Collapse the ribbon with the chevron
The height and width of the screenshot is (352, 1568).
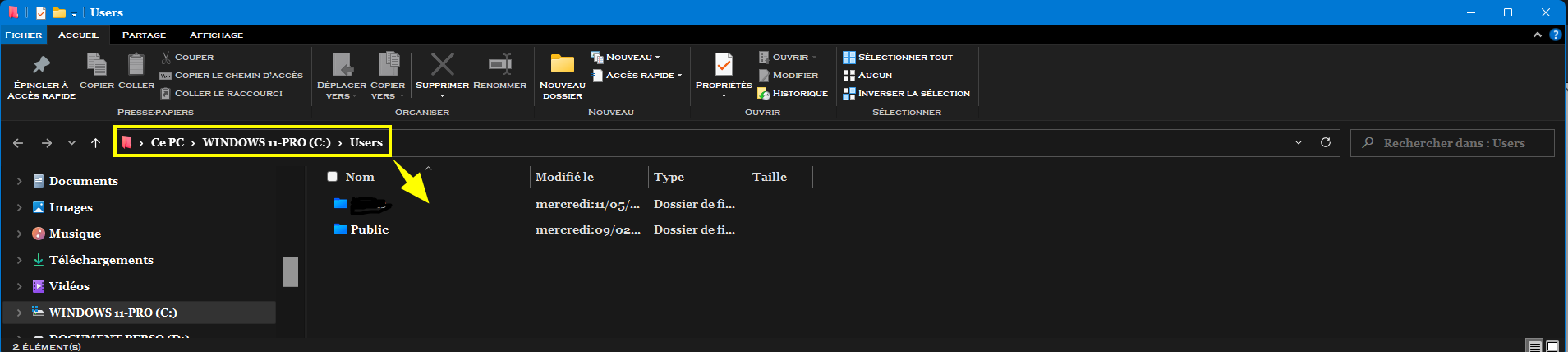[x=1537, y=35]
